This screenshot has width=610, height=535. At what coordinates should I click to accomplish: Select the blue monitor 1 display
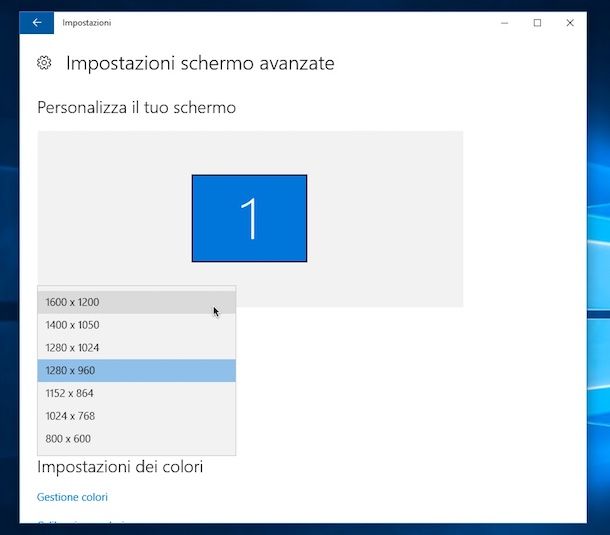249,218
